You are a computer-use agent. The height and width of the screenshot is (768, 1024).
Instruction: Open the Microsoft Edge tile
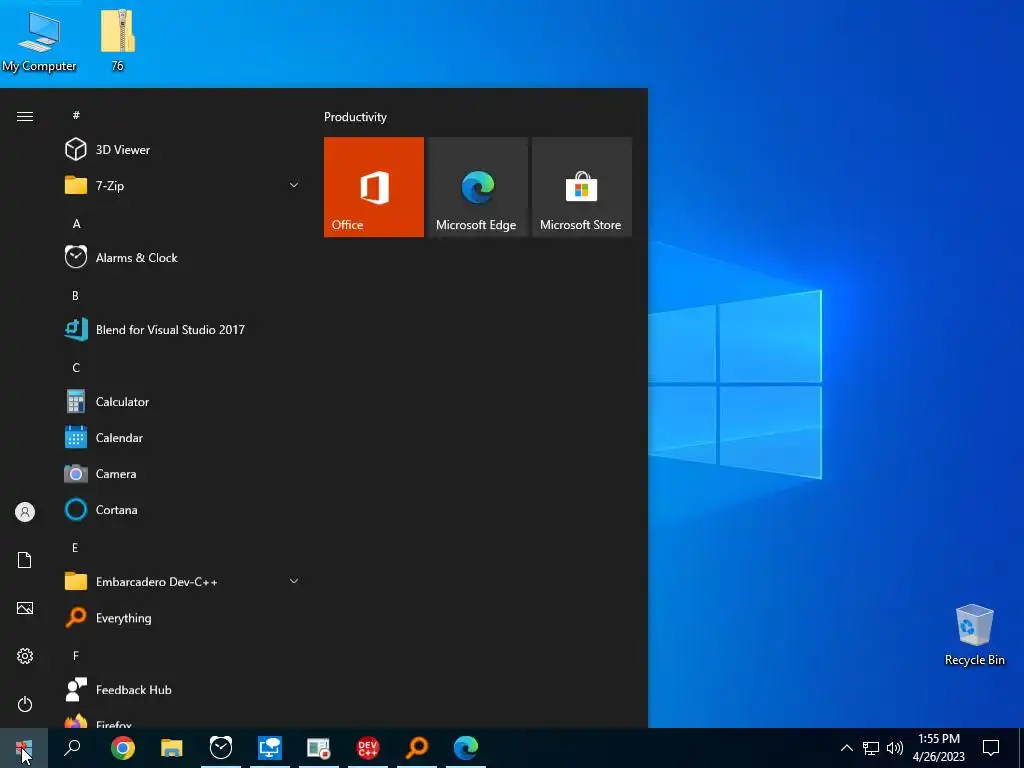(477, 187)
